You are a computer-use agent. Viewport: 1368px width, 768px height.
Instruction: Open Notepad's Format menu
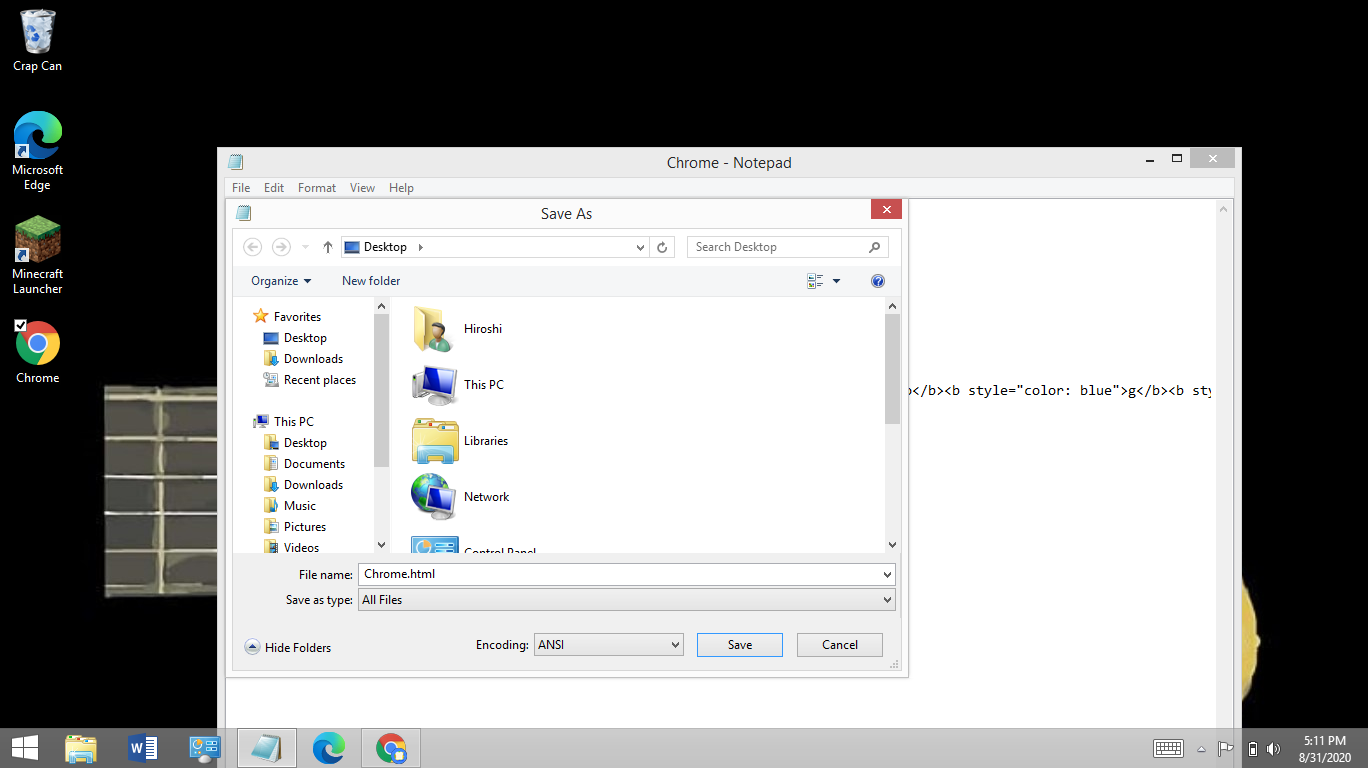317,188
